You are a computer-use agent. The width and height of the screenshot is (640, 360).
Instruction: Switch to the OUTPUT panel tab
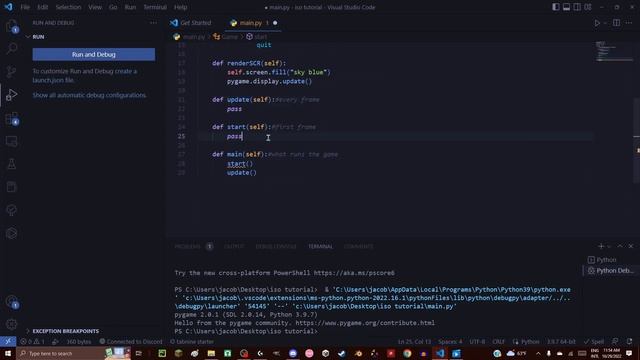point(234,247)
